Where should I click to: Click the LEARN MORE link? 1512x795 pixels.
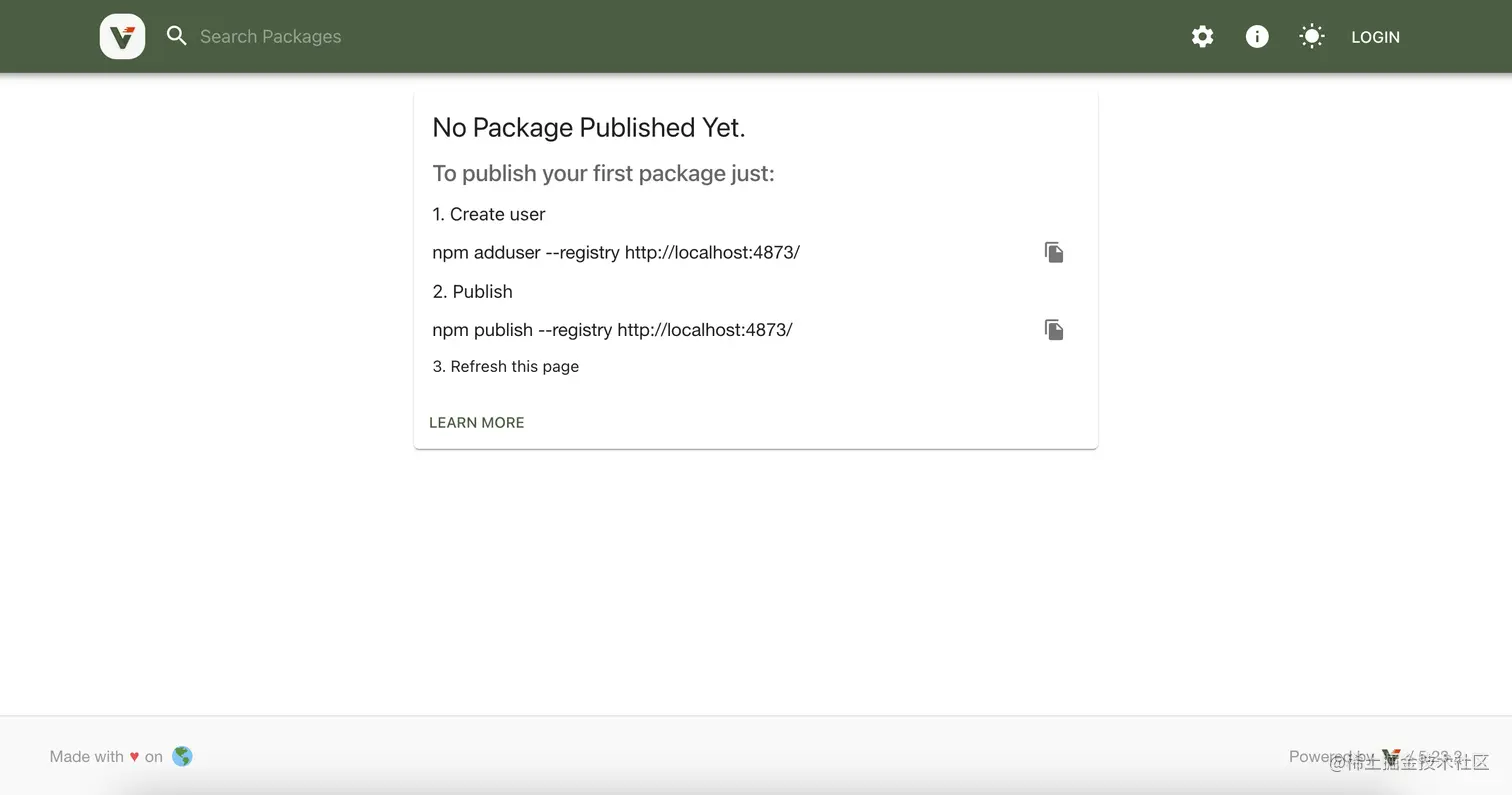click(x=477, y=423)
